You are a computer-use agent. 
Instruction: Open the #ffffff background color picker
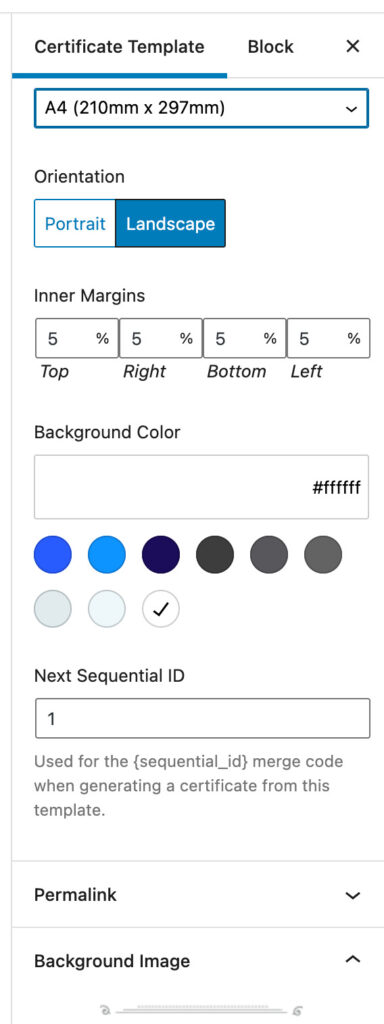[x=201, y=487]
